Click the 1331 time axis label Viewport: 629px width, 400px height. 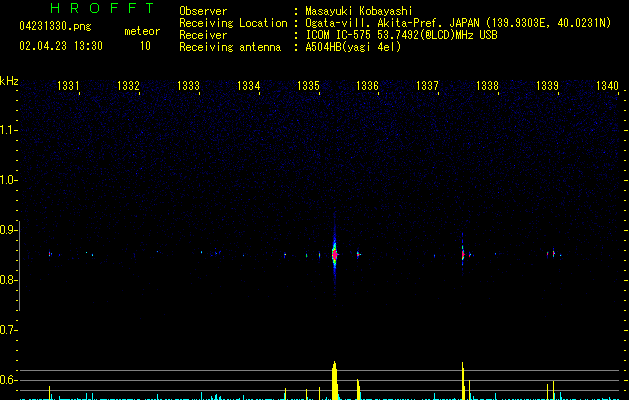(68, 86)
